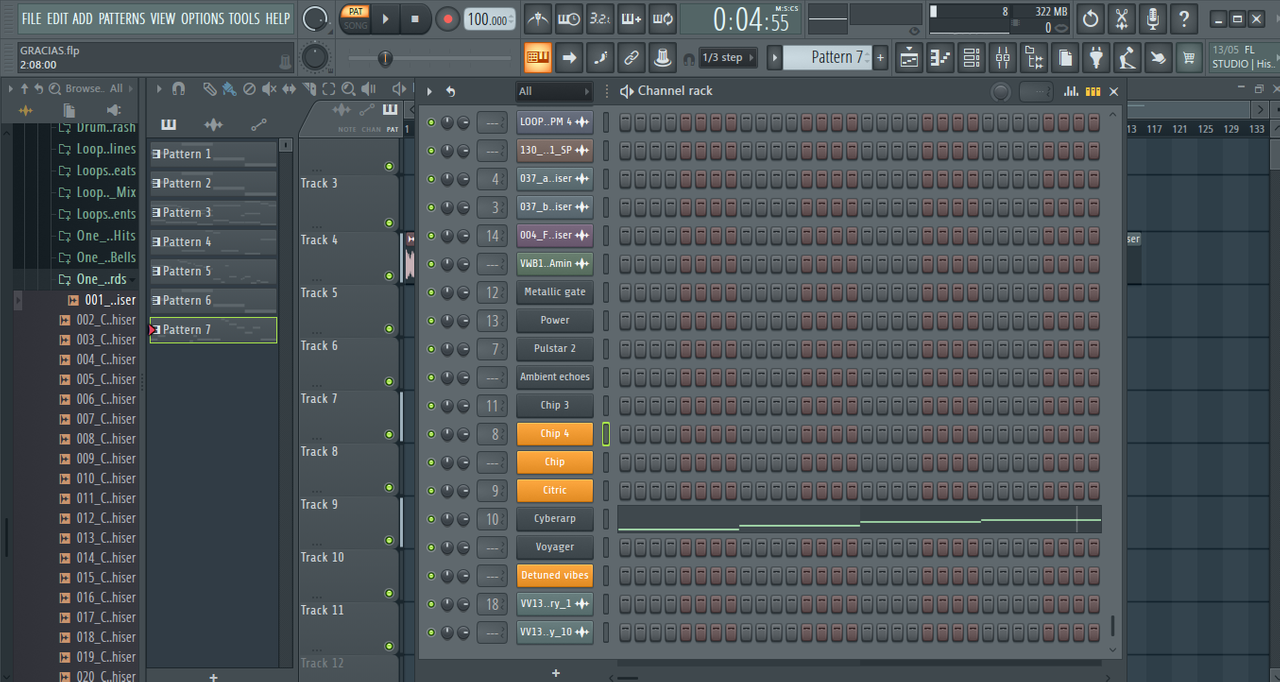Open the Piano roll from the toolbar
This screenshot has height=682, width=1280.
coord(939,58)
